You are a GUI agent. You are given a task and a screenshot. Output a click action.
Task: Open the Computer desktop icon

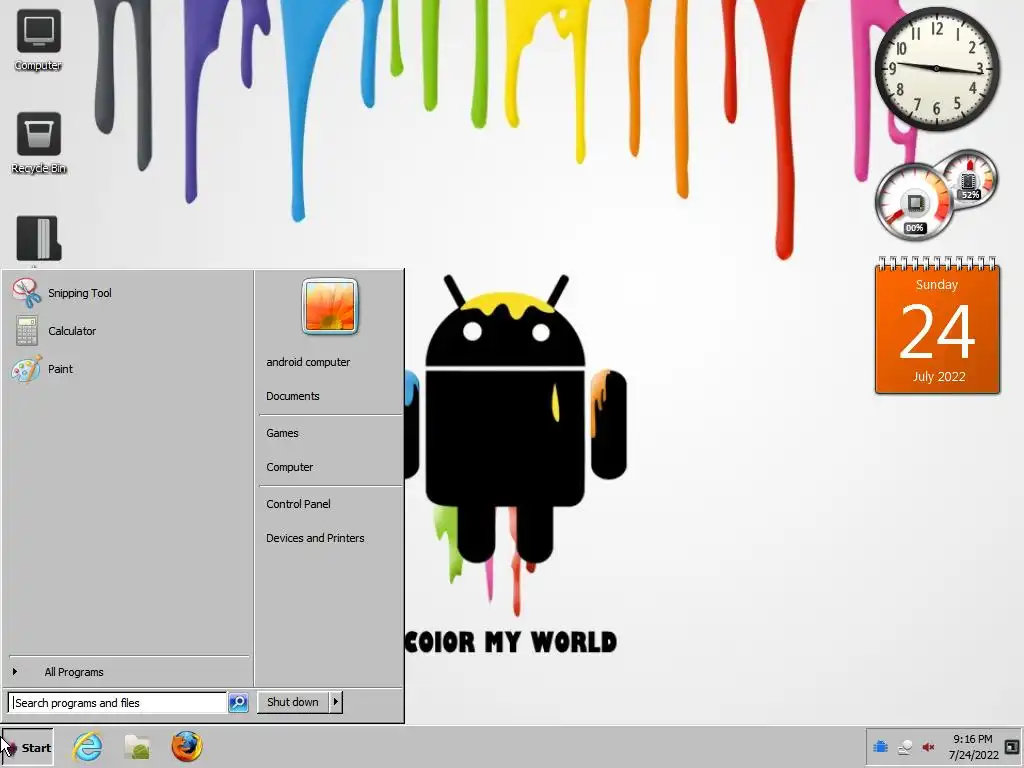pos(38,39)
